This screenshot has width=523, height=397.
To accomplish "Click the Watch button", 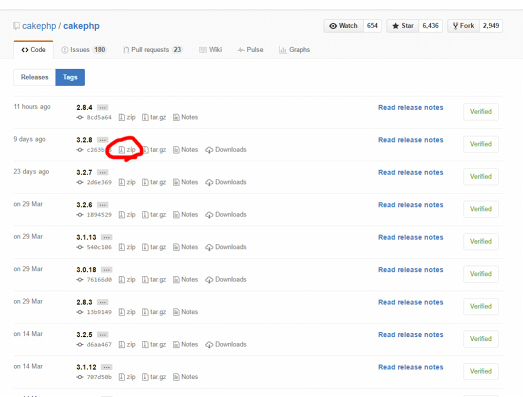I will tap(343, 26).
